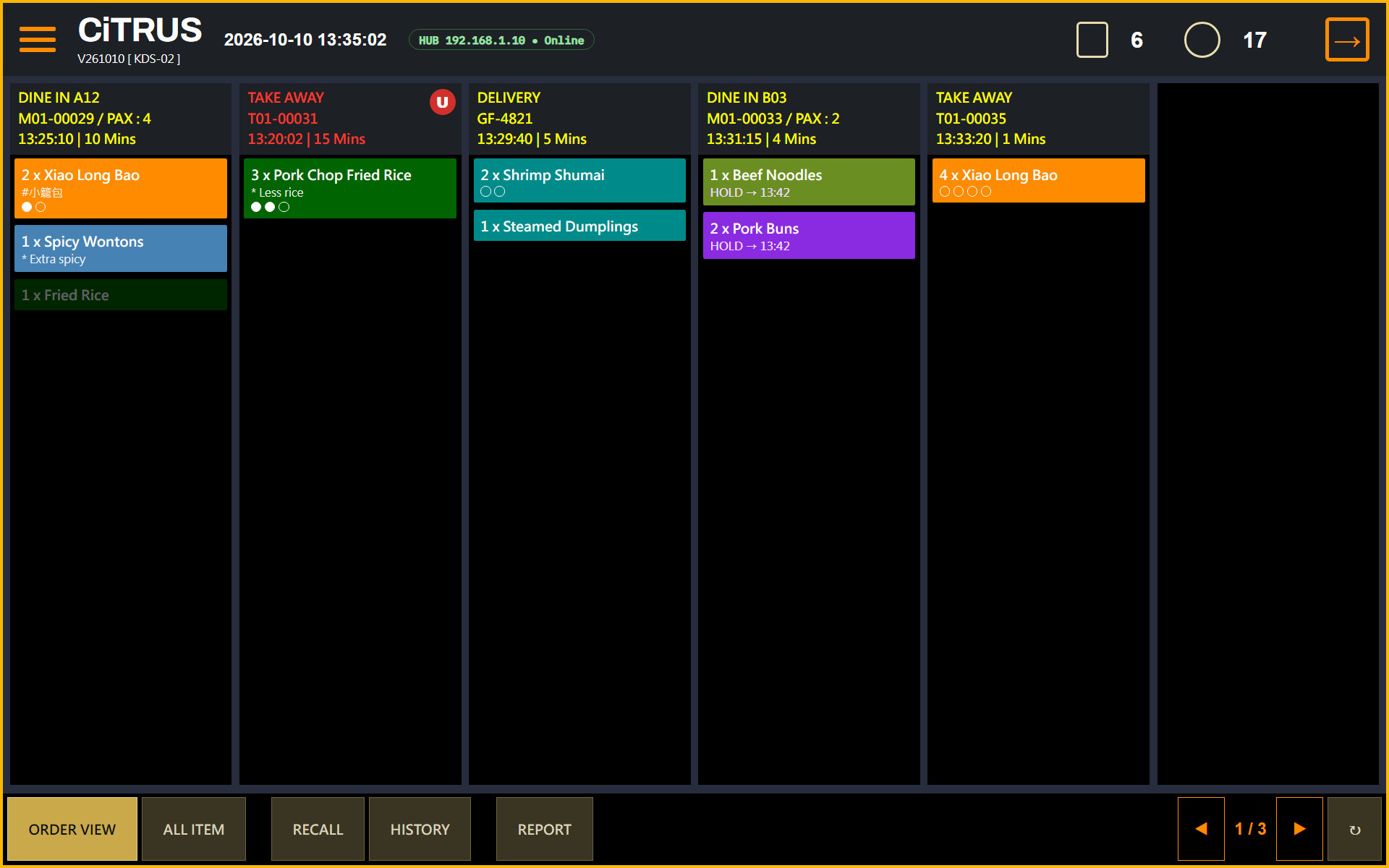Click DELIVERY GF-4821 order header
1389x868 pixels.
(579, 118)
